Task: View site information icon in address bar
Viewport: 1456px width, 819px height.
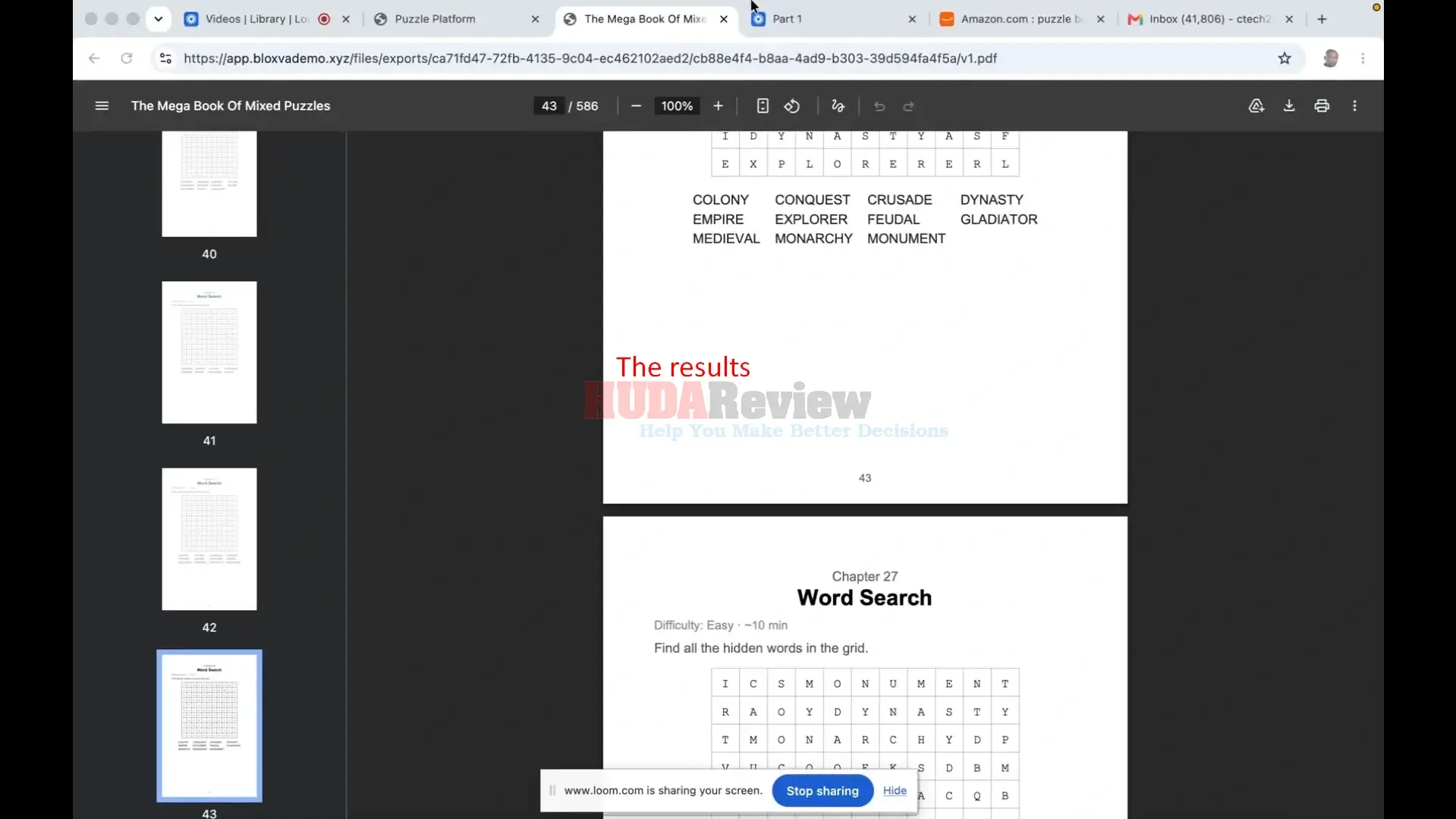Action: 165,58
